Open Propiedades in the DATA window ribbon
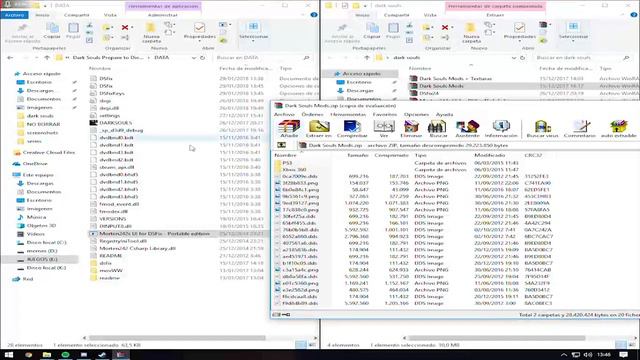Screen dimensions: 640x360 pyautogui.click(x=199, y=31)
